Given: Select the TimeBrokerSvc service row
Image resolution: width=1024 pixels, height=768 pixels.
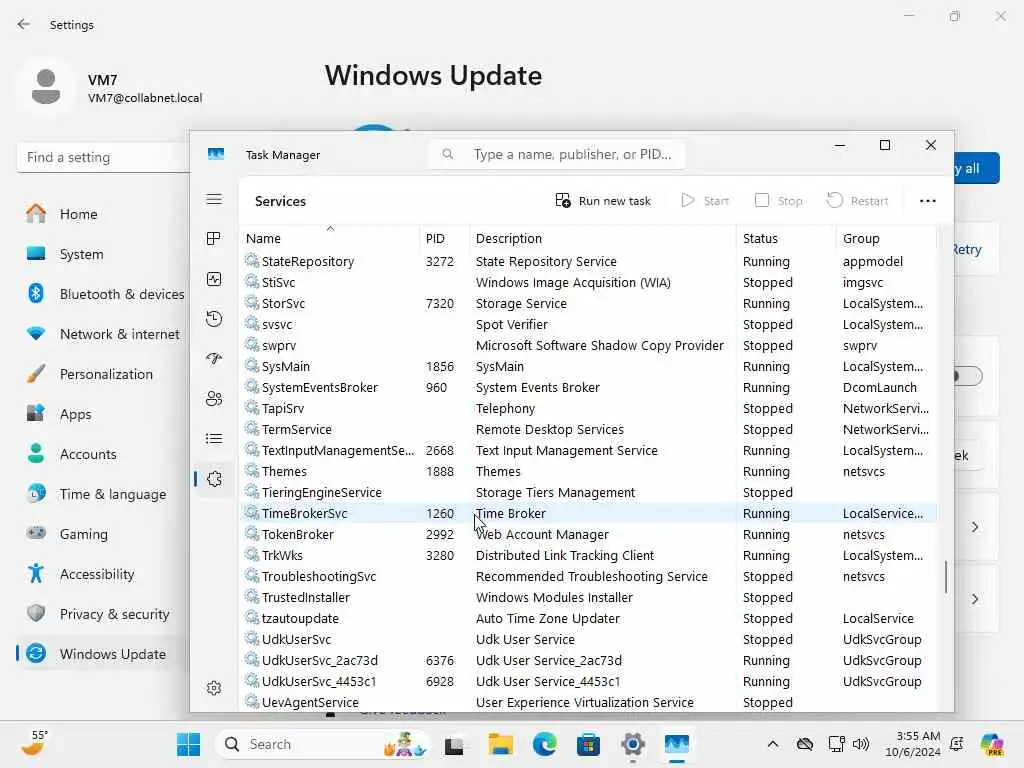Looking at the screenshot, I should click(588, 513).
